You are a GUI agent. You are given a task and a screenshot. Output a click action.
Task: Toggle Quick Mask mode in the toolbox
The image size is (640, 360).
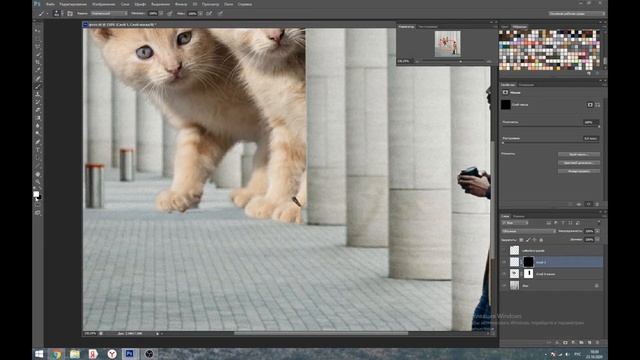(38, 205)
